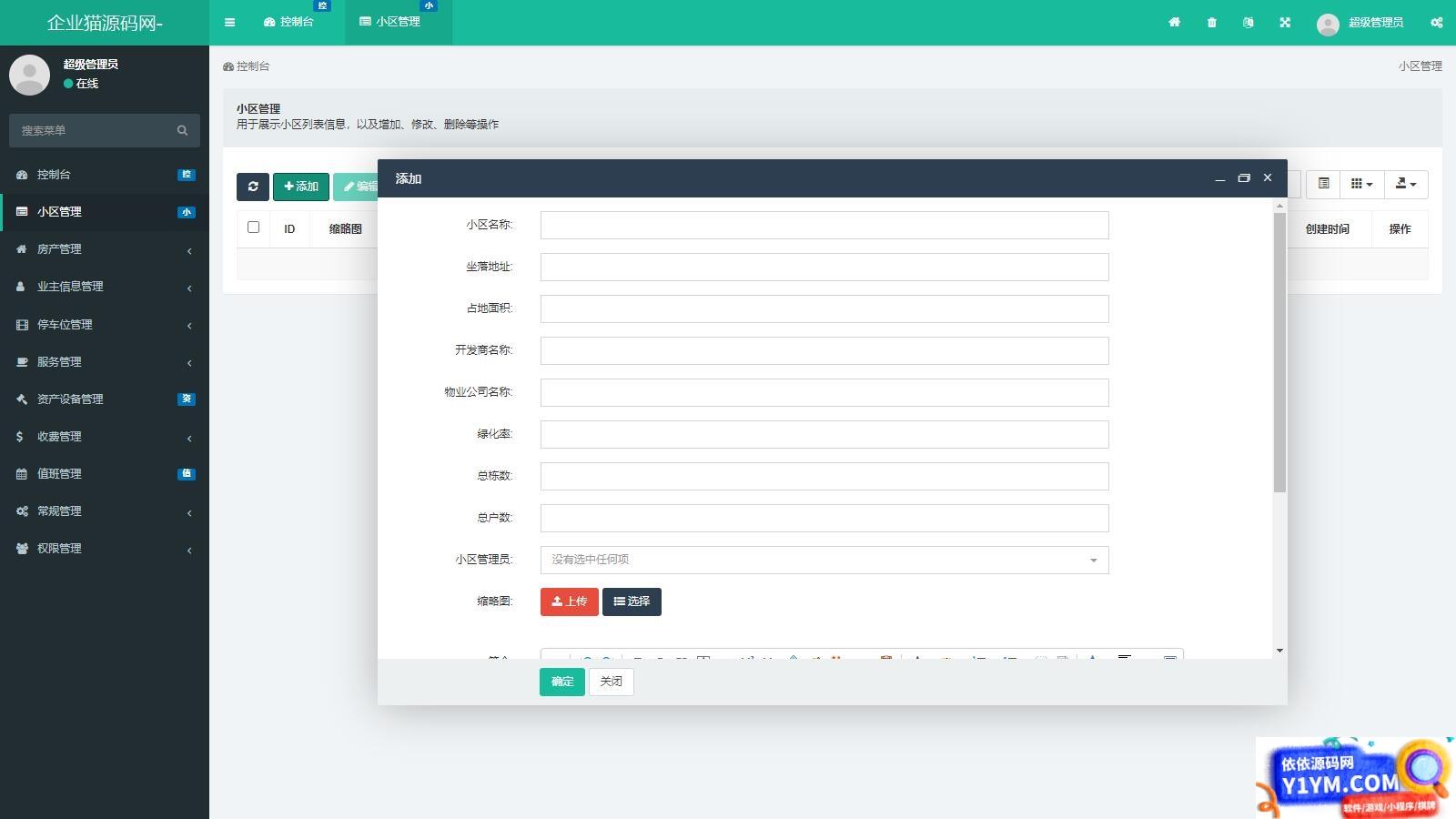The height and width of the screenshot is (819, 1456).
Task: Expand 房产管理 menu in sidebar
Action: pyautogui.click(x=105, y=248)
